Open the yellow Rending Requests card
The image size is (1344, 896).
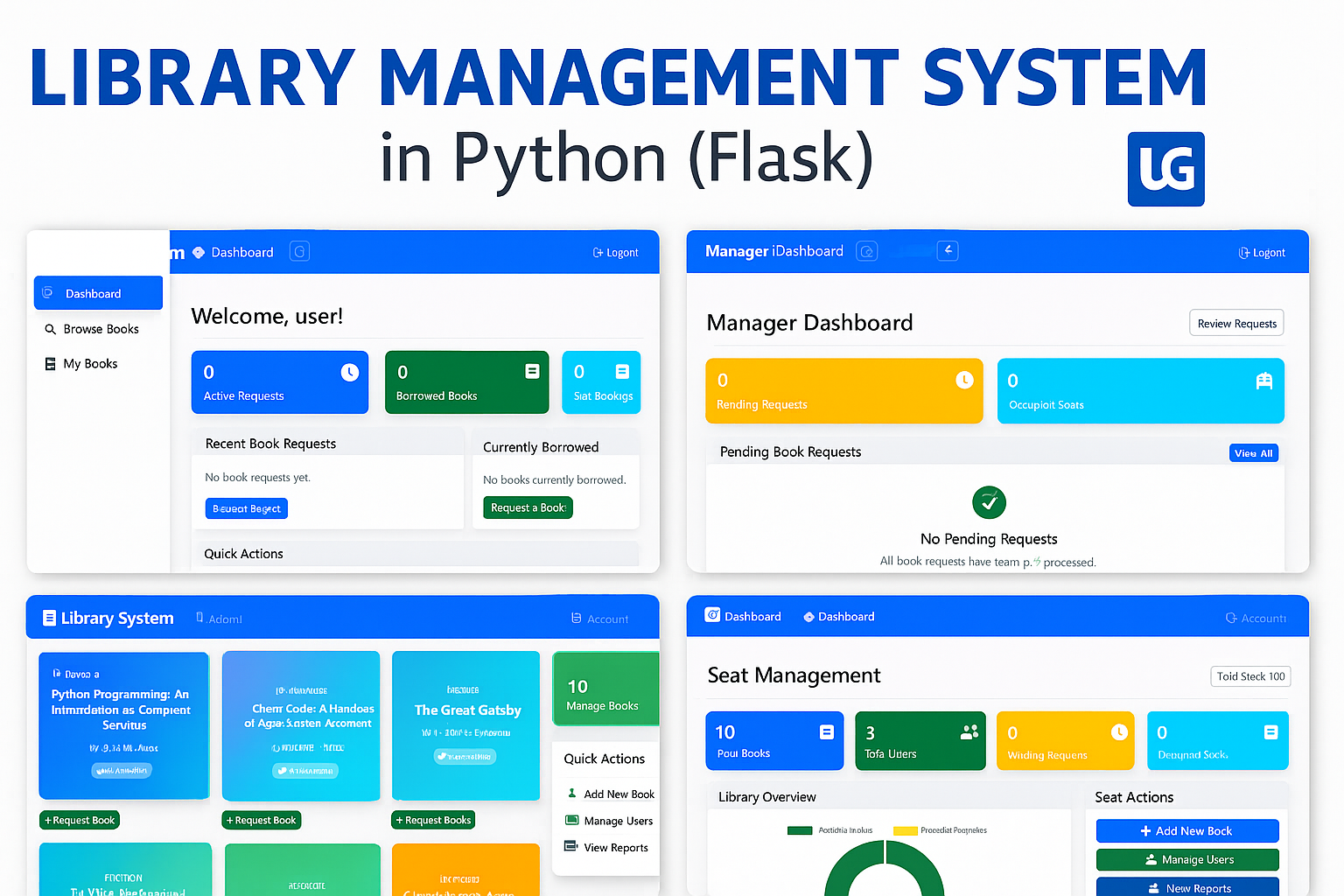click(x=844, y=391)
